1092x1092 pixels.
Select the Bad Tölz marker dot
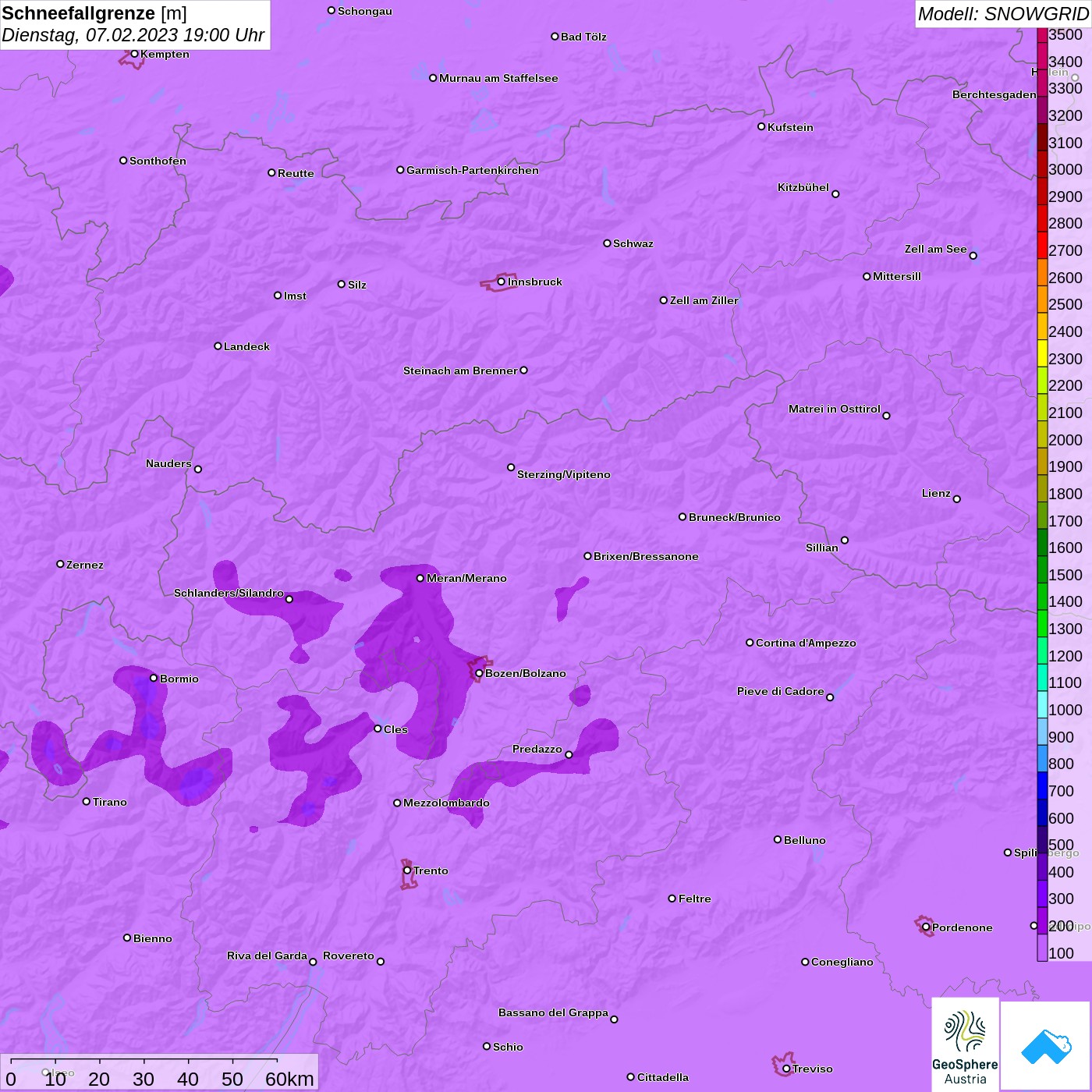pyautogui.click(x=555, y=37)
